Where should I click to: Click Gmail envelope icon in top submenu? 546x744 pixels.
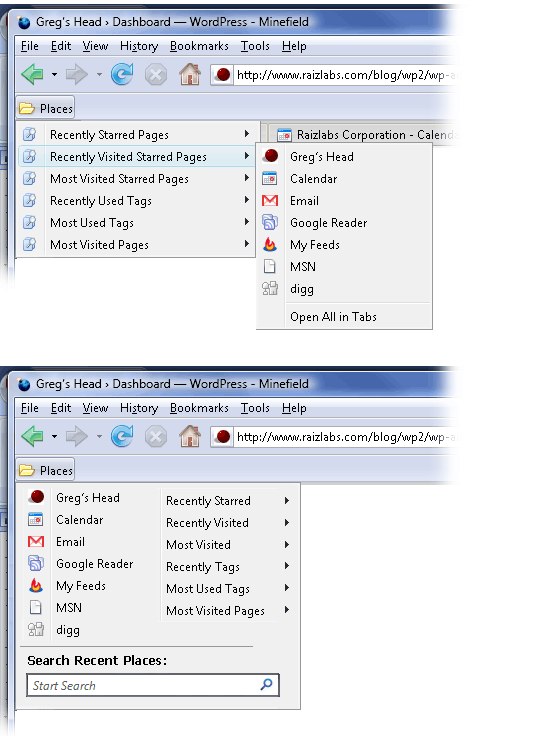[270, 201]
